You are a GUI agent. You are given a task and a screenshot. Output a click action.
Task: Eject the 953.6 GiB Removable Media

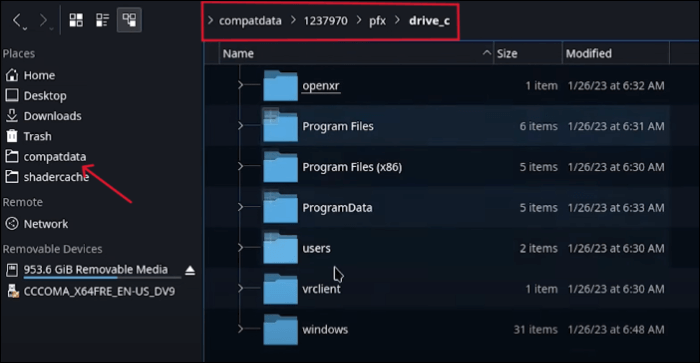(190, 270)
